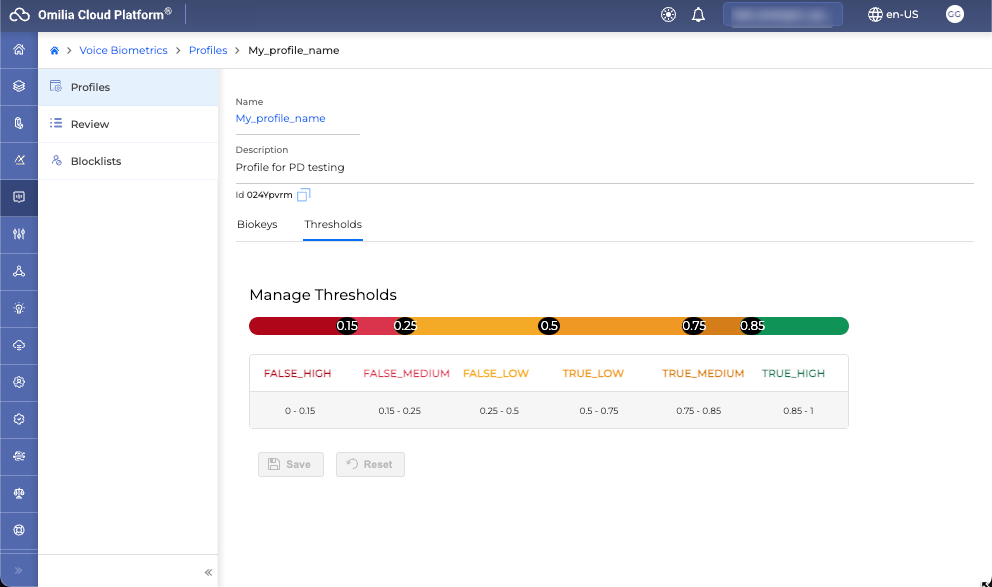Collapse the Profiles side panel
Screen dimensions: 992x587
coord(208,572)
